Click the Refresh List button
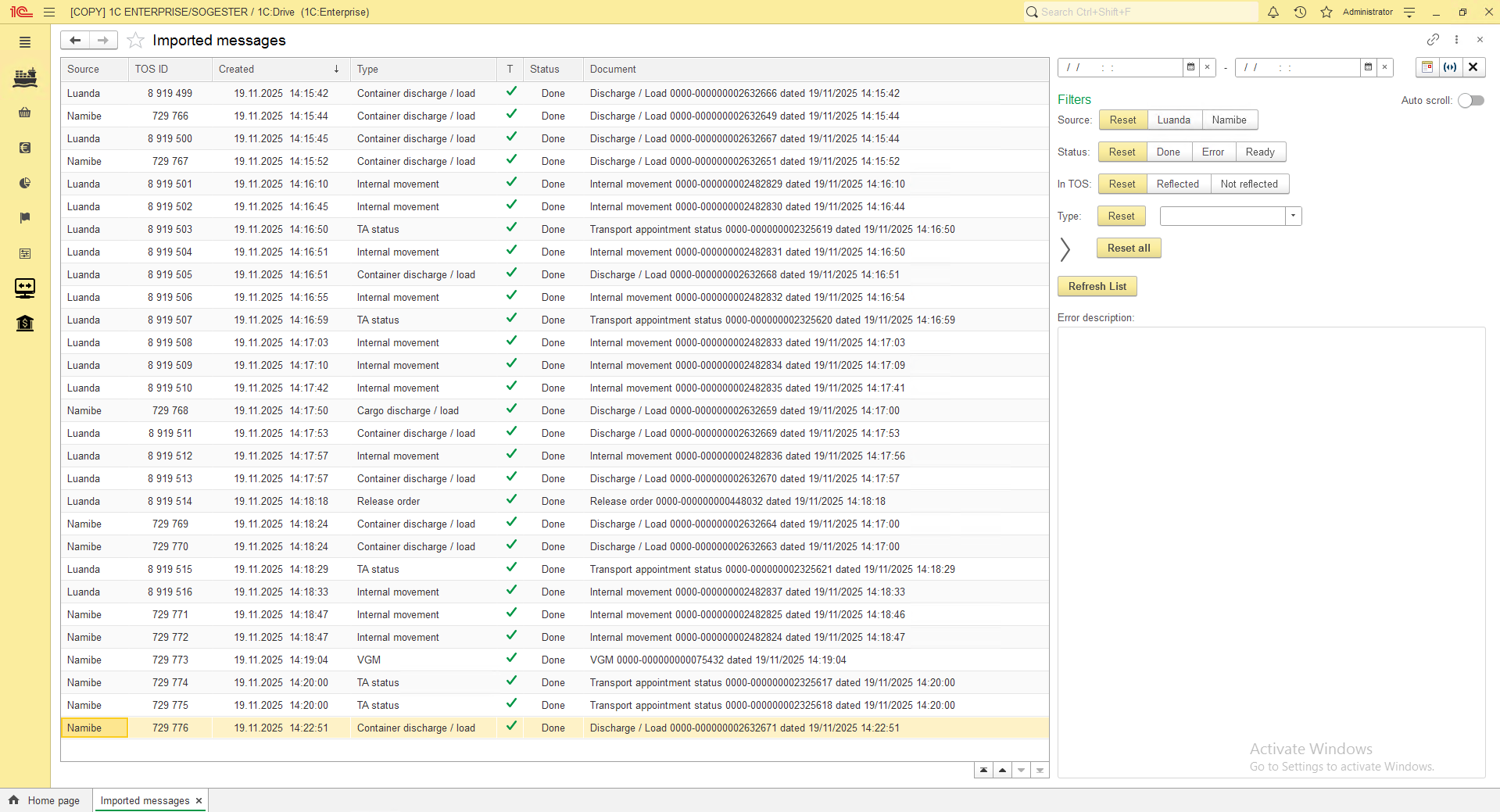This screenshot has height=812, width=1500. tap(1097, 286)
